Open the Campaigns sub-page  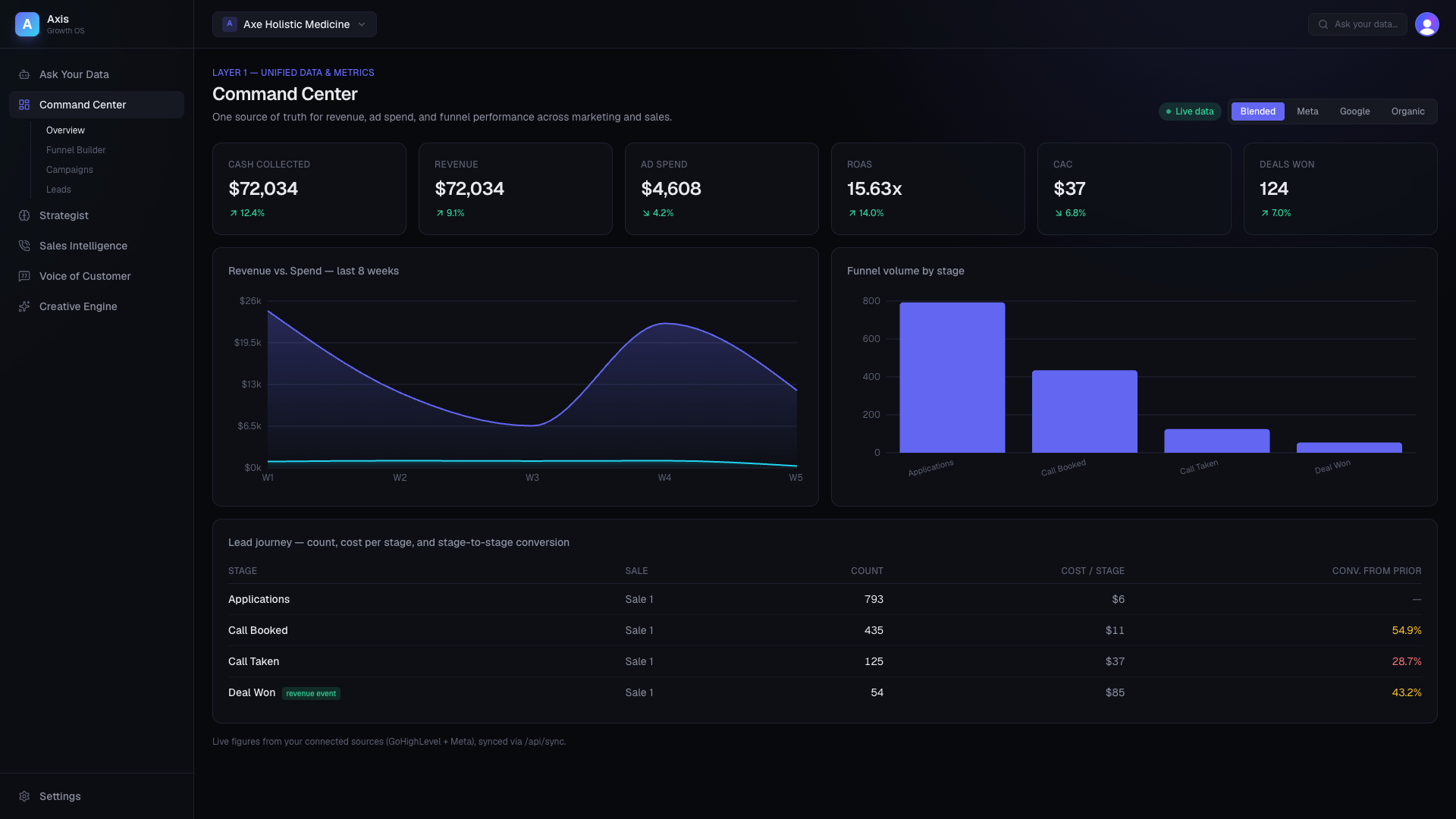(x=70, y=170)
